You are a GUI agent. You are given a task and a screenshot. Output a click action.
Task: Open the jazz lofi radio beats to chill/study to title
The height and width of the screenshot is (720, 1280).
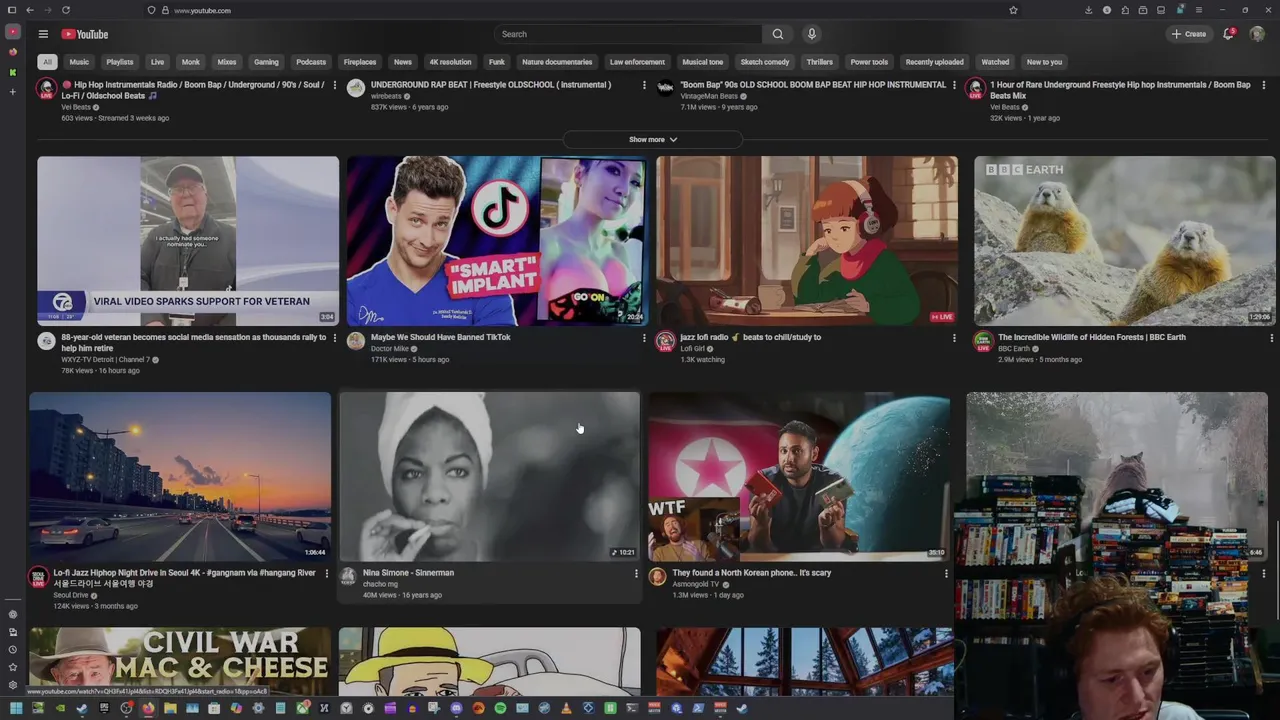750,337
